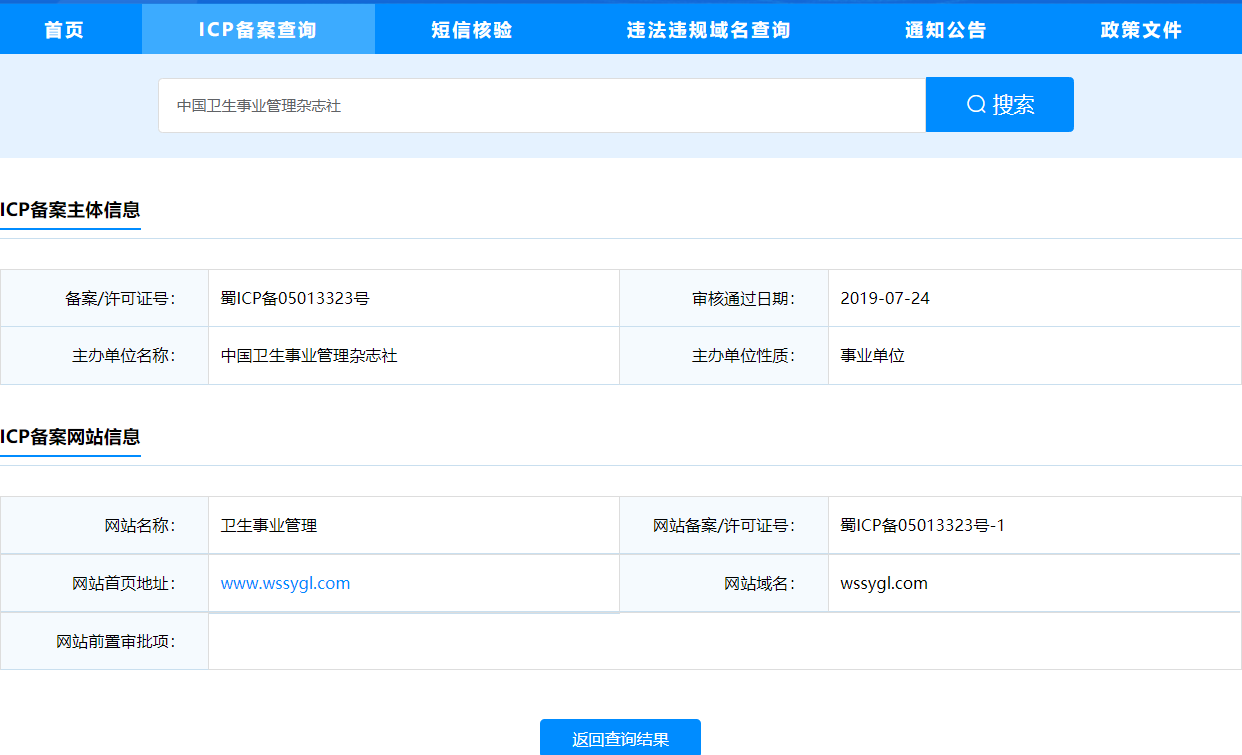Image resolution: width=1242 pixels, height=755 pixels.
Task: Click the 搜索 search button
Action: 1000,105
